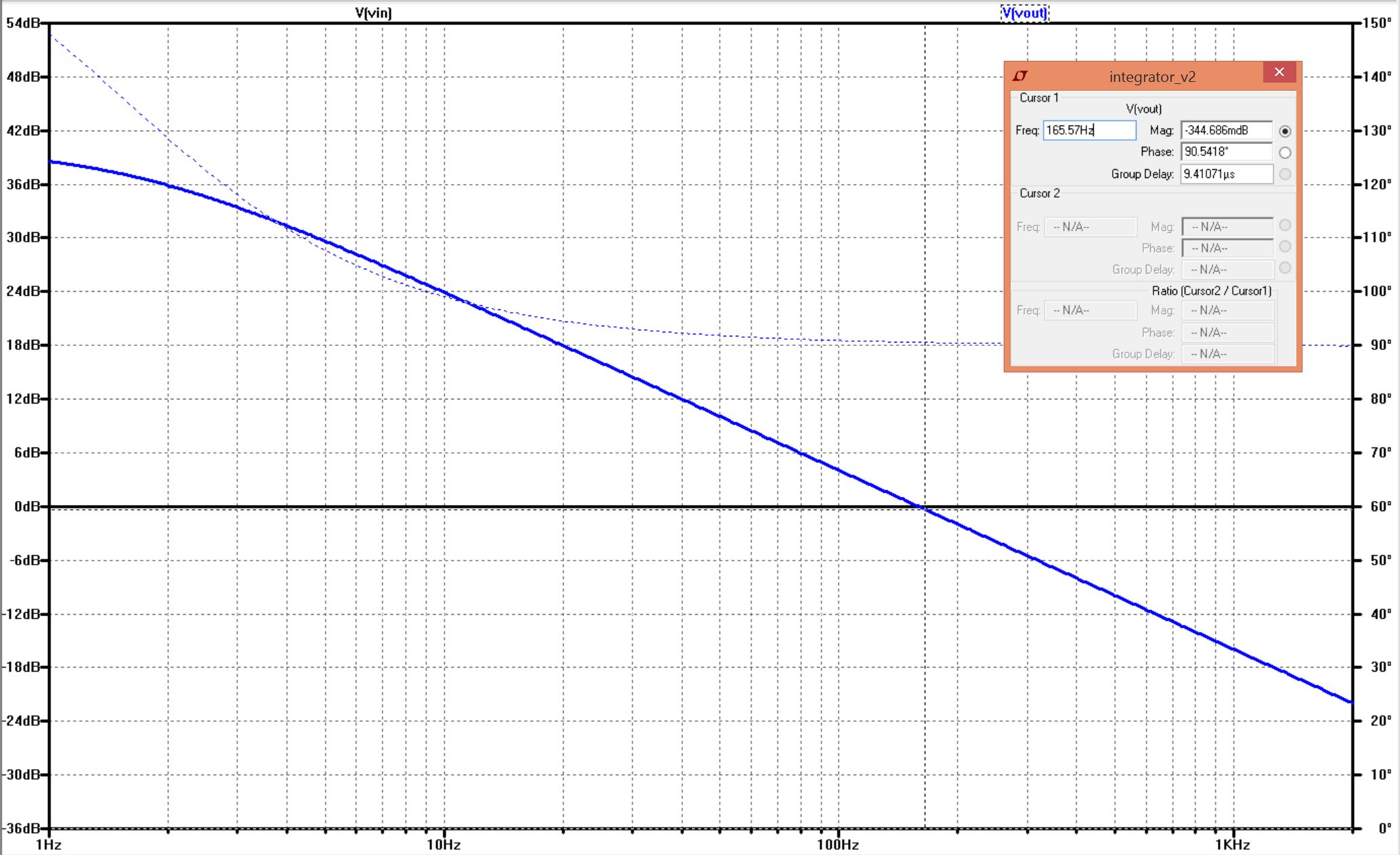Click the Cursor 1 Freq input field
1400x855 pixels.
[x=1089, y=131]
